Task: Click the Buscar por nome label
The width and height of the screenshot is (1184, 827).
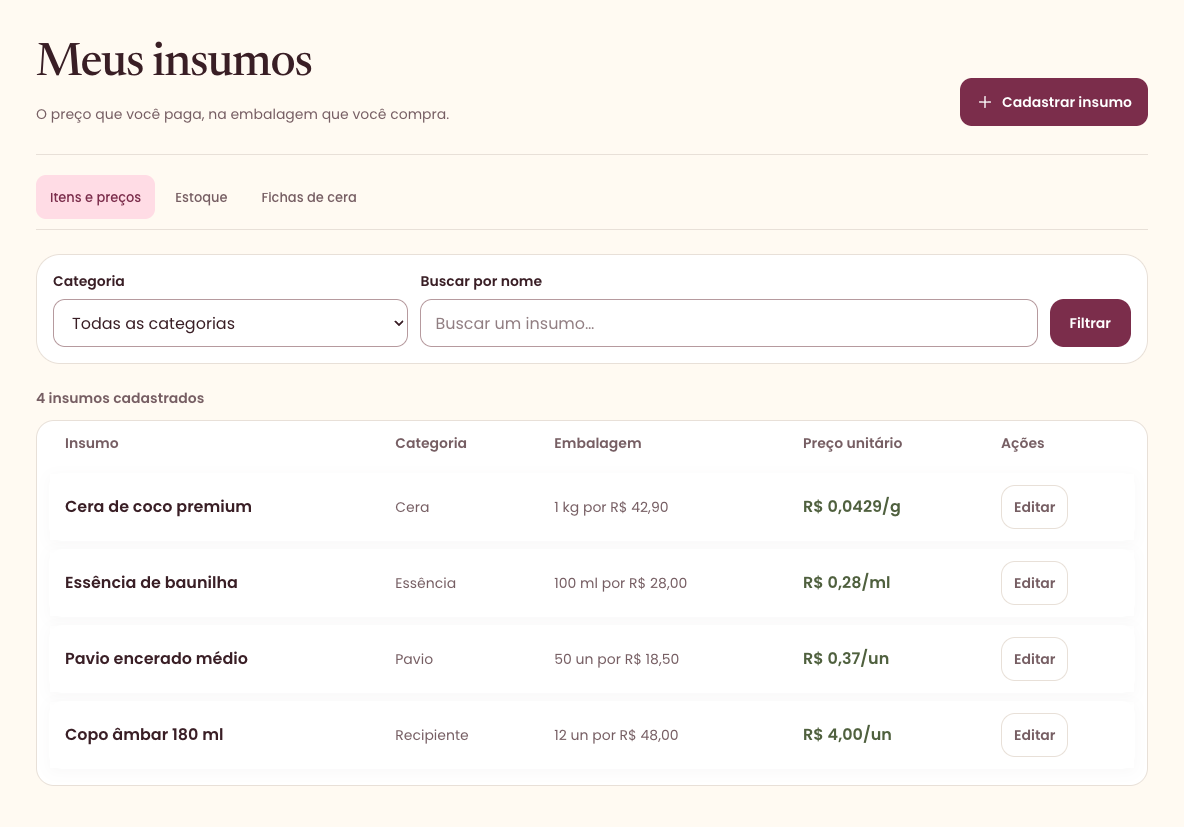Action: tap(481, 281)
